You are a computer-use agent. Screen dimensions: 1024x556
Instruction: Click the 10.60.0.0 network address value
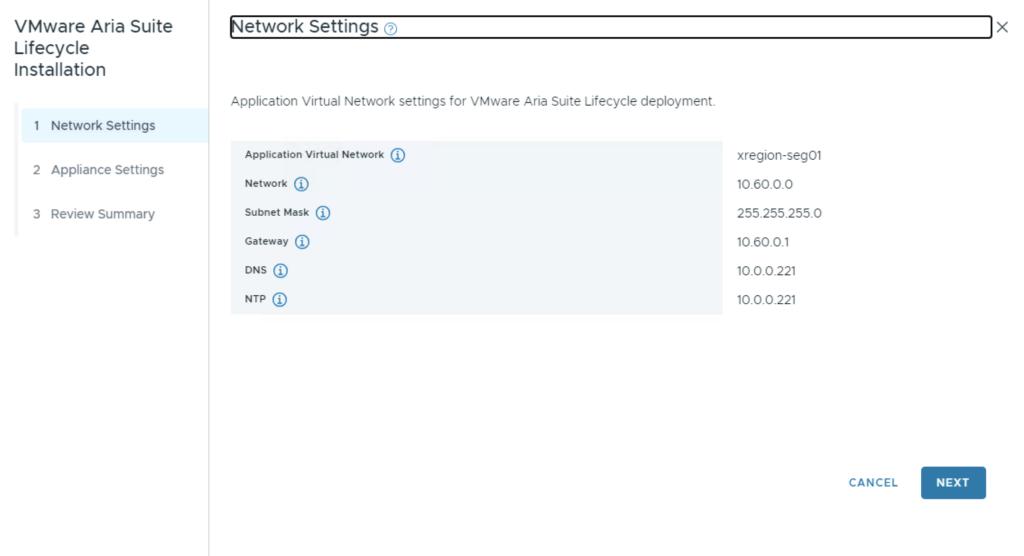[x=765, y=185]
